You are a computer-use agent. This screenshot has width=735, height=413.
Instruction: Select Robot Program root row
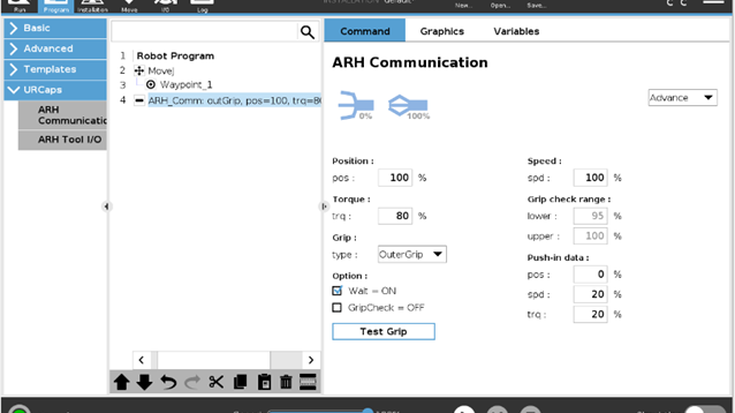click(175, 56)
